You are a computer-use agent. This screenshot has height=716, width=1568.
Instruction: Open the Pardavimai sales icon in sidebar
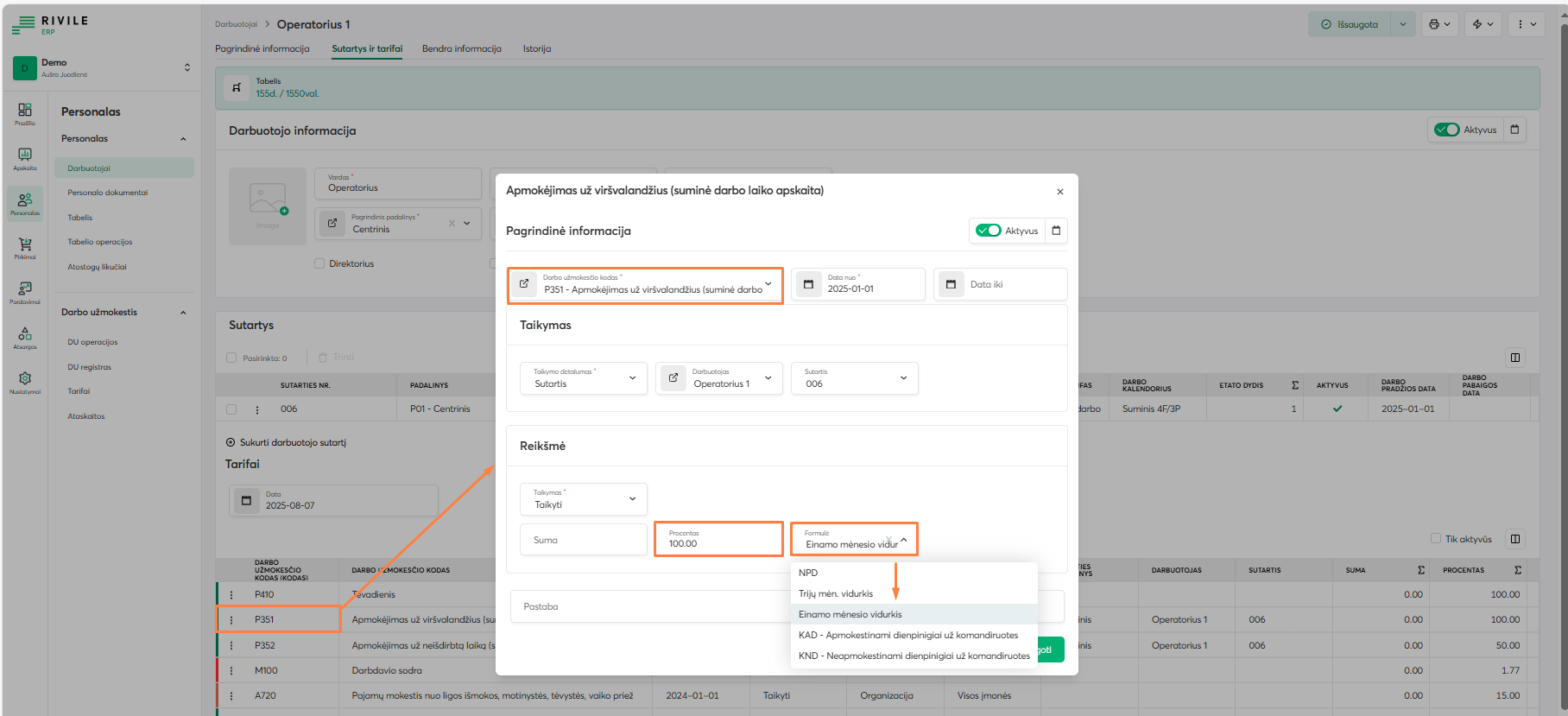(25, 292)
